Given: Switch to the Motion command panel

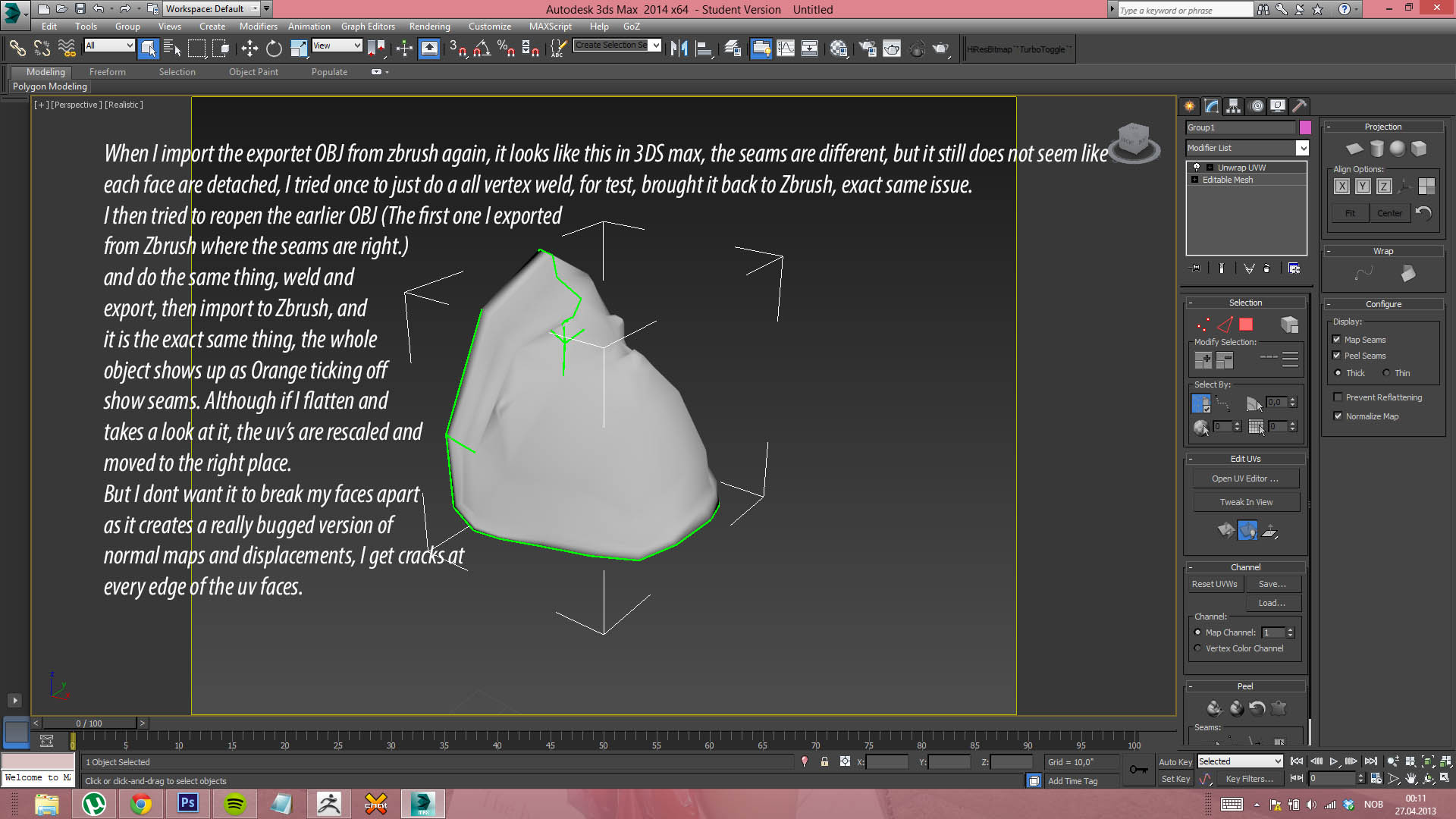Looking at the screenshot, I should [x=1257, y=106].
